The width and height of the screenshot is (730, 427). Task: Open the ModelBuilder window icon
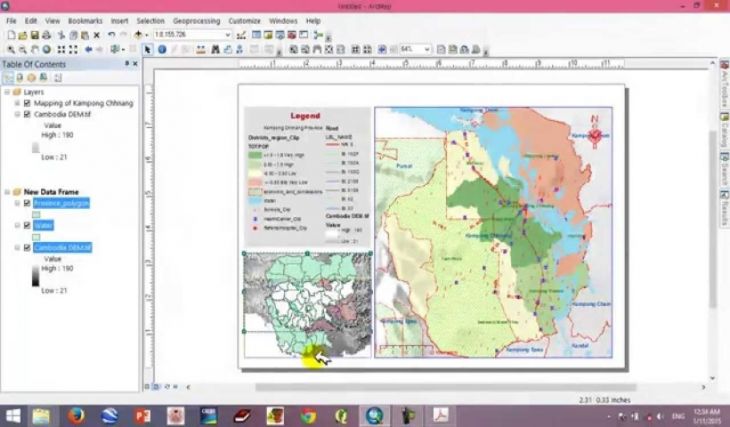318,35
